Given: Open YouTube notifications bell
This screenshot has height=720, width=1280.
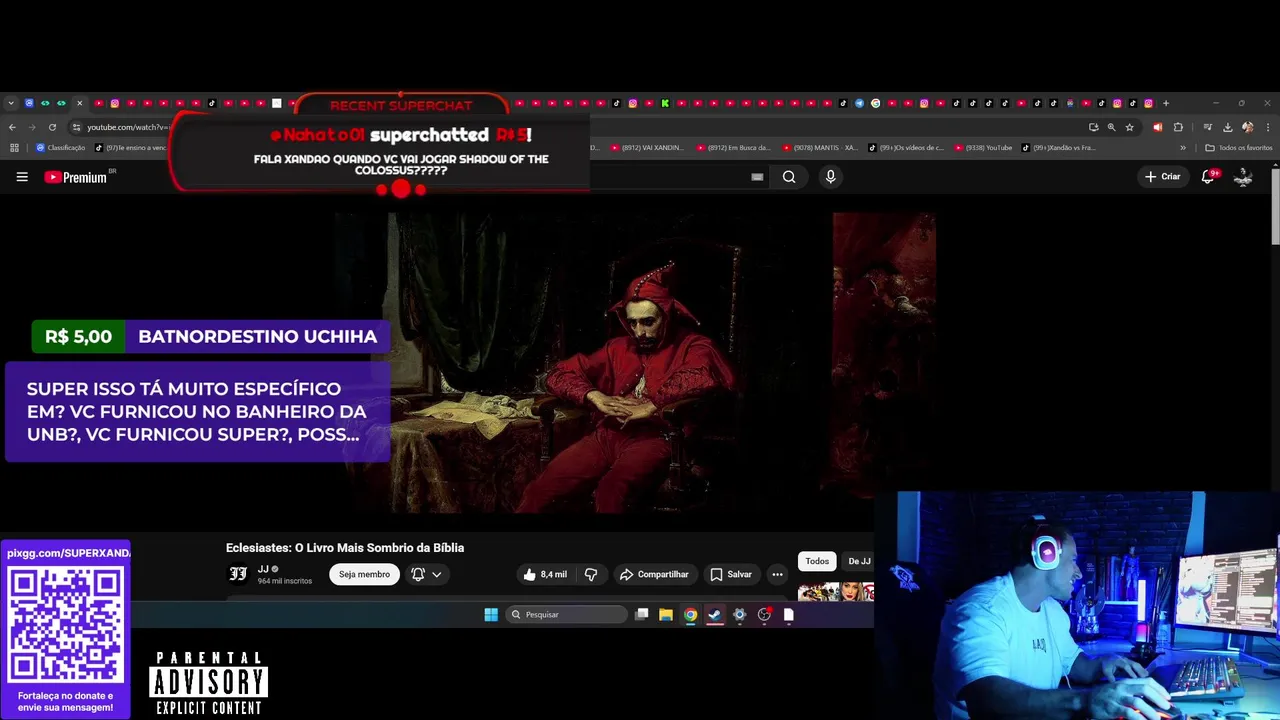Looking at the screenshot, I should coord(1208,177).
